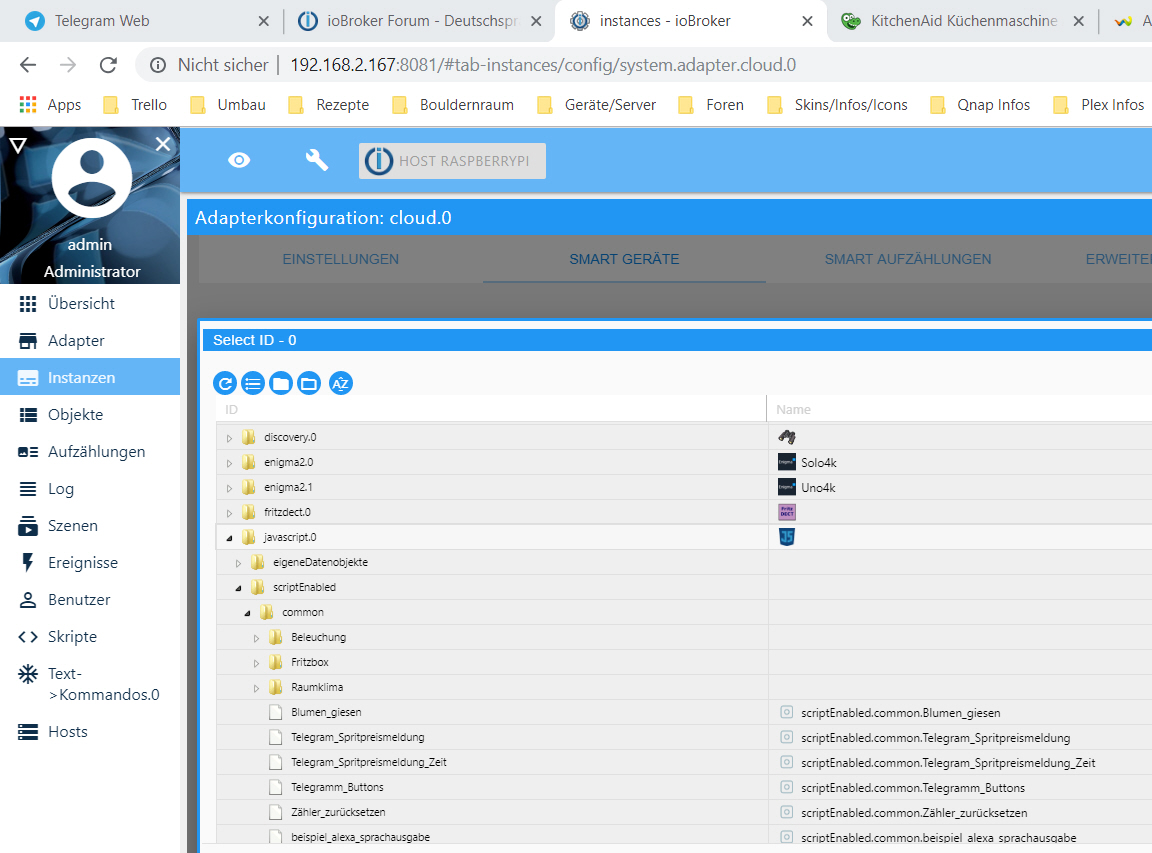
Task: Expand the discovery.0 tree node
Action: 229,438
